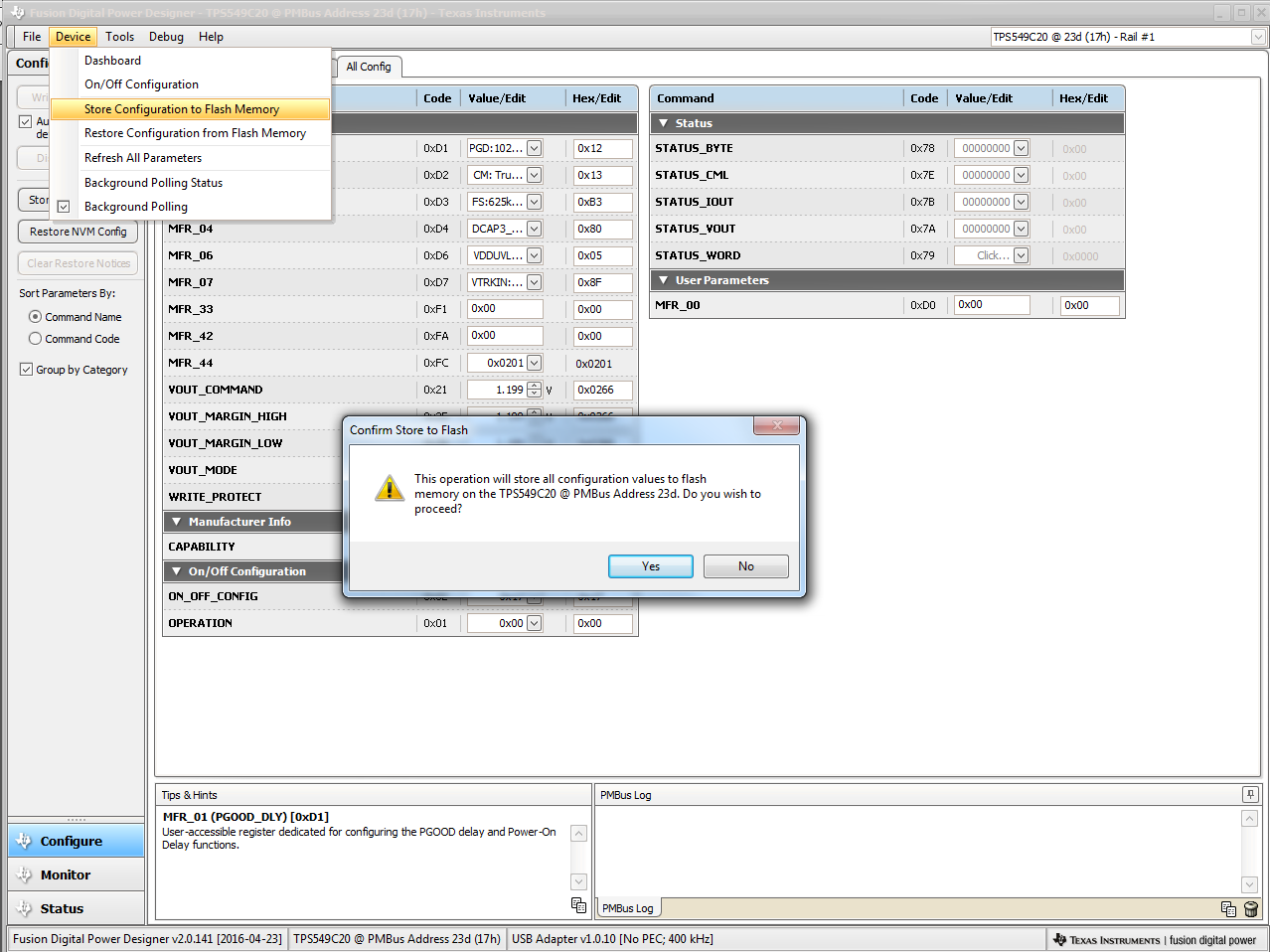Open the STATUS_BYTE value dropdown
The height and width of the screenshot is (952, 1270).
1021,149
